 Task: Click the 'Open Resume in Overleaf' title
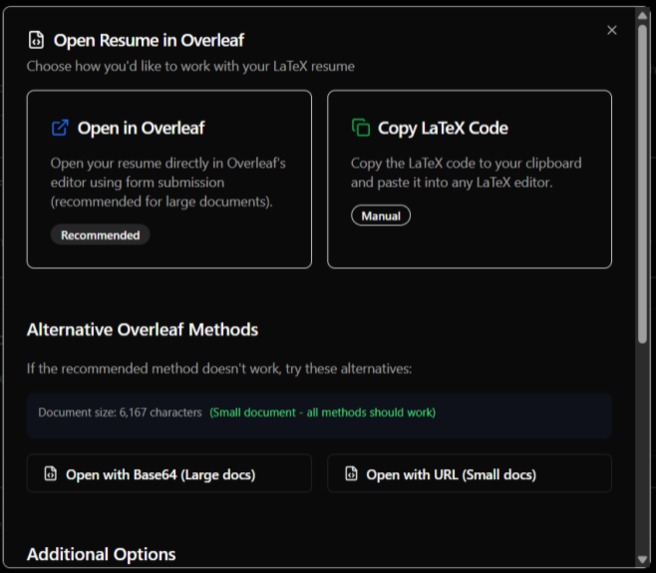click(149, 41)
